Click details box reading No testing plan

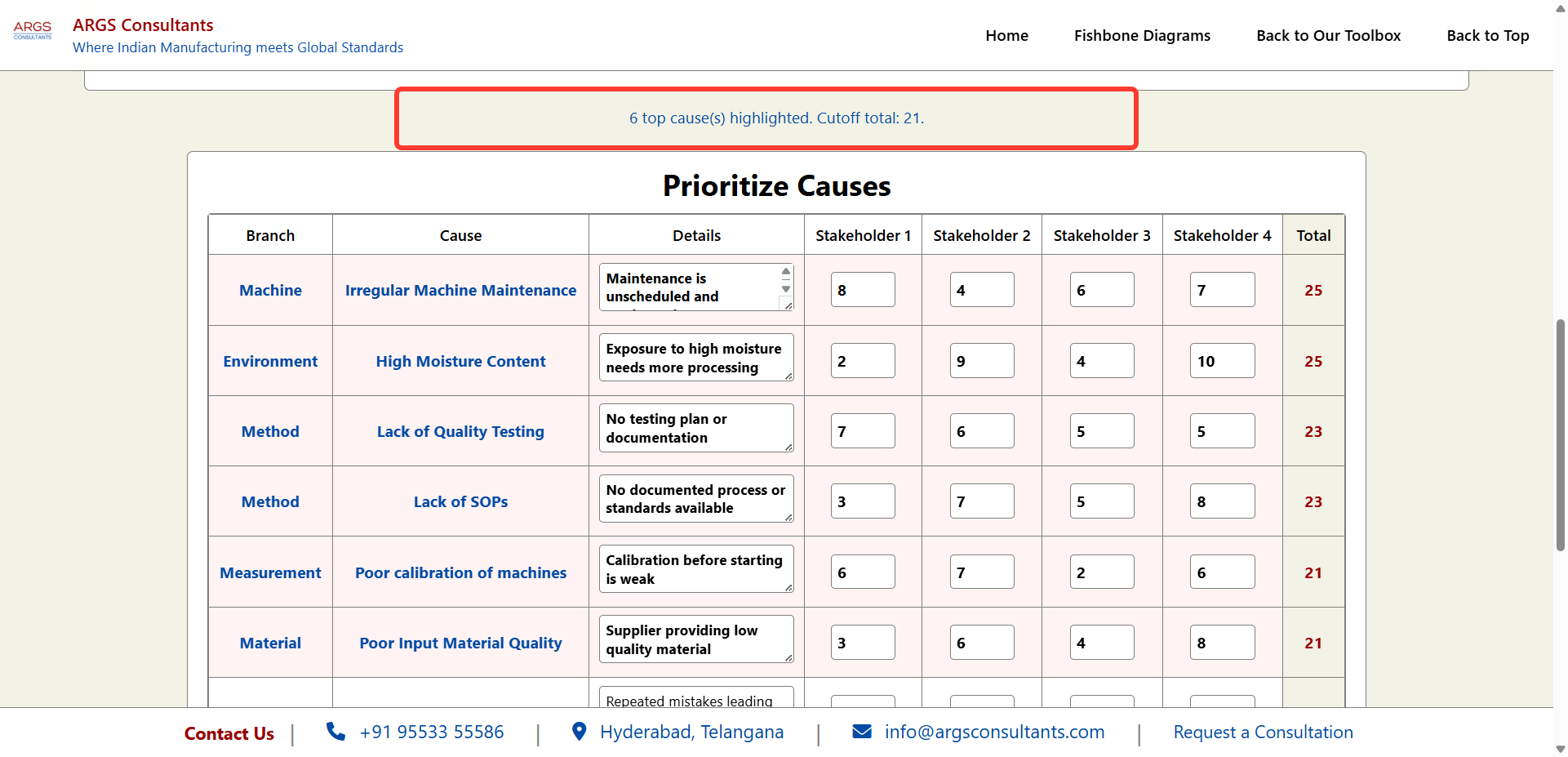tap(696, 428)
